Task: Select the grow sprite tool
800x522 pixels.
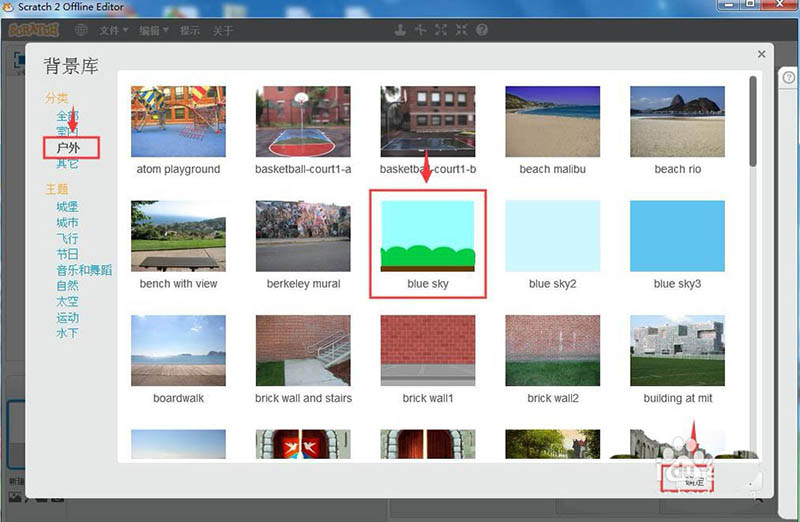Action: pos(441,30)
